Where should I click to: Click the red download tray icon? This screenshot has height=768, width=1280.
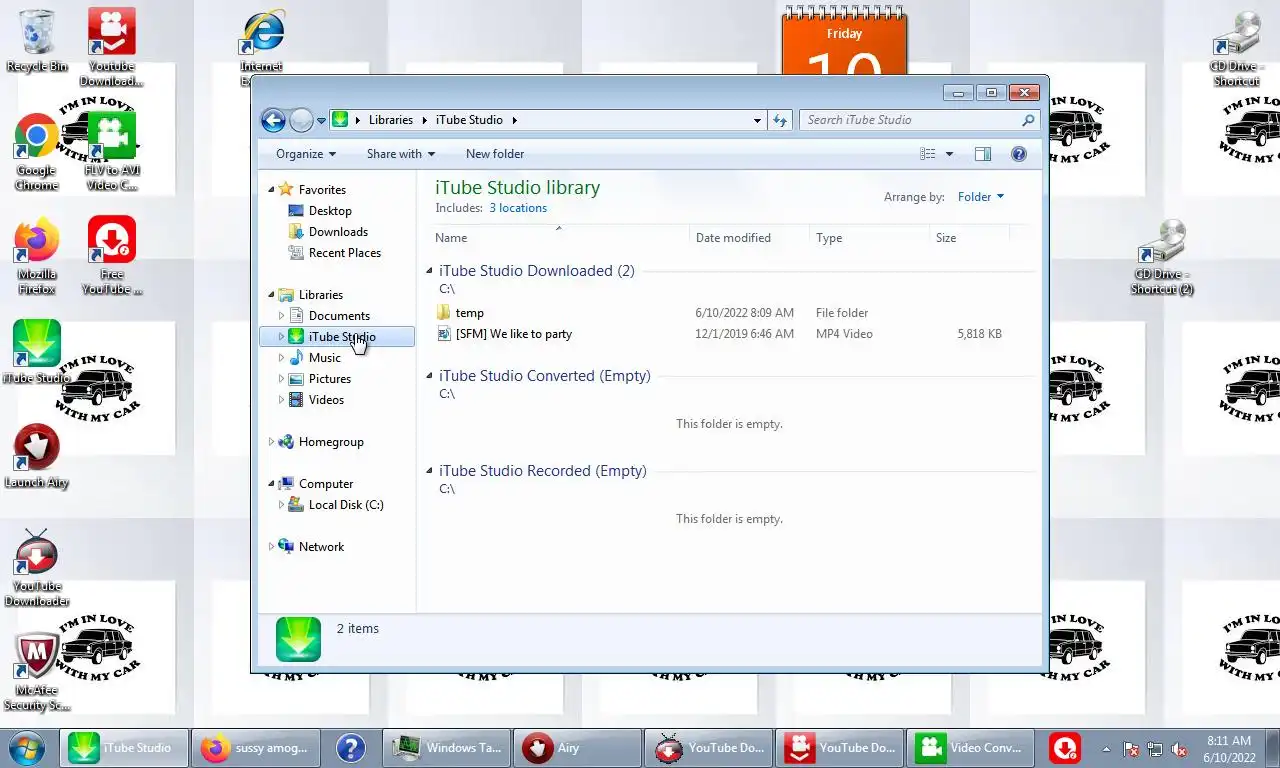pyautogui.click(x=1064, y=748)
